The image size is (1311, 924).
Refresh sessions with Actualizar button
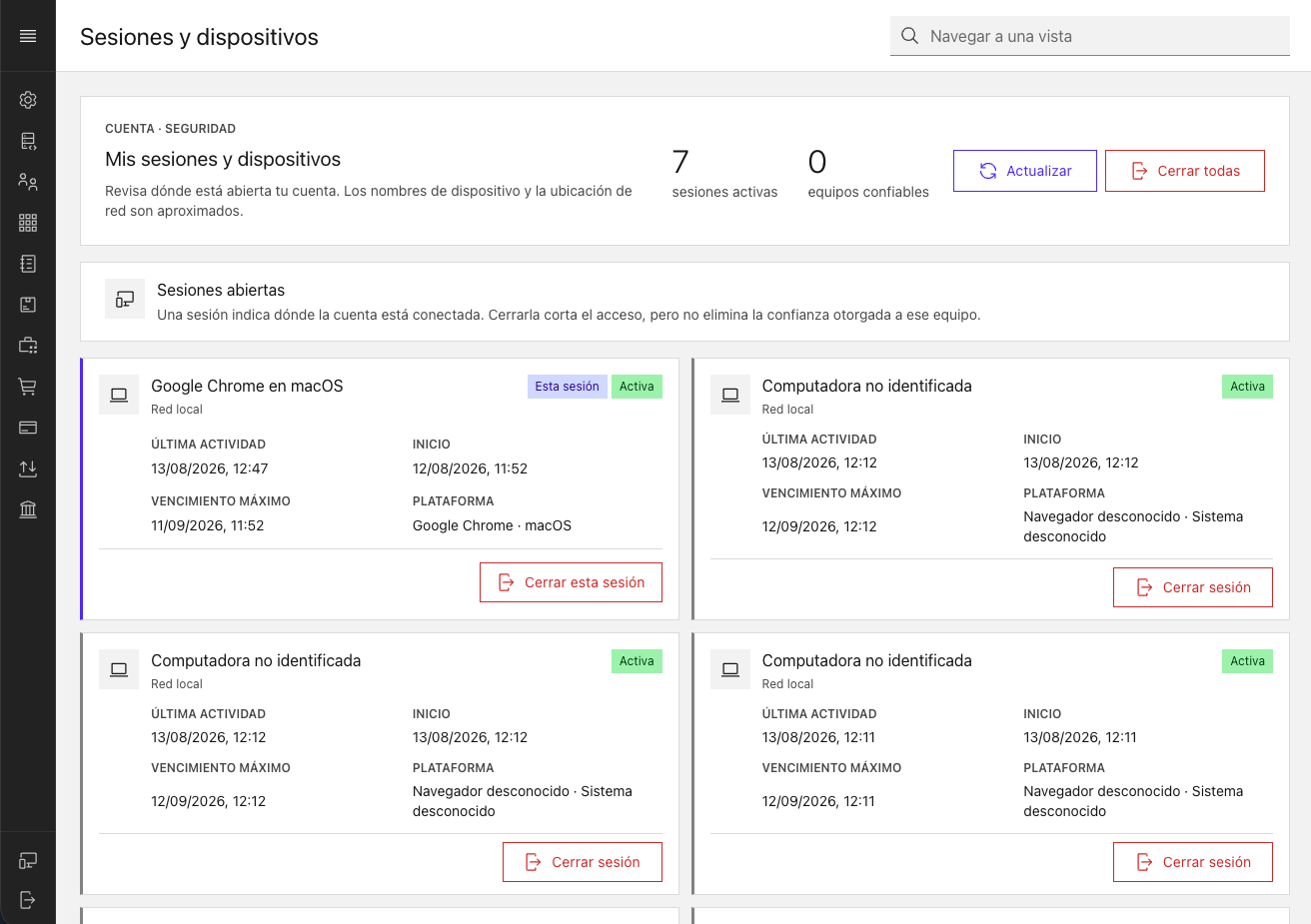click(x=1025, y=171)
